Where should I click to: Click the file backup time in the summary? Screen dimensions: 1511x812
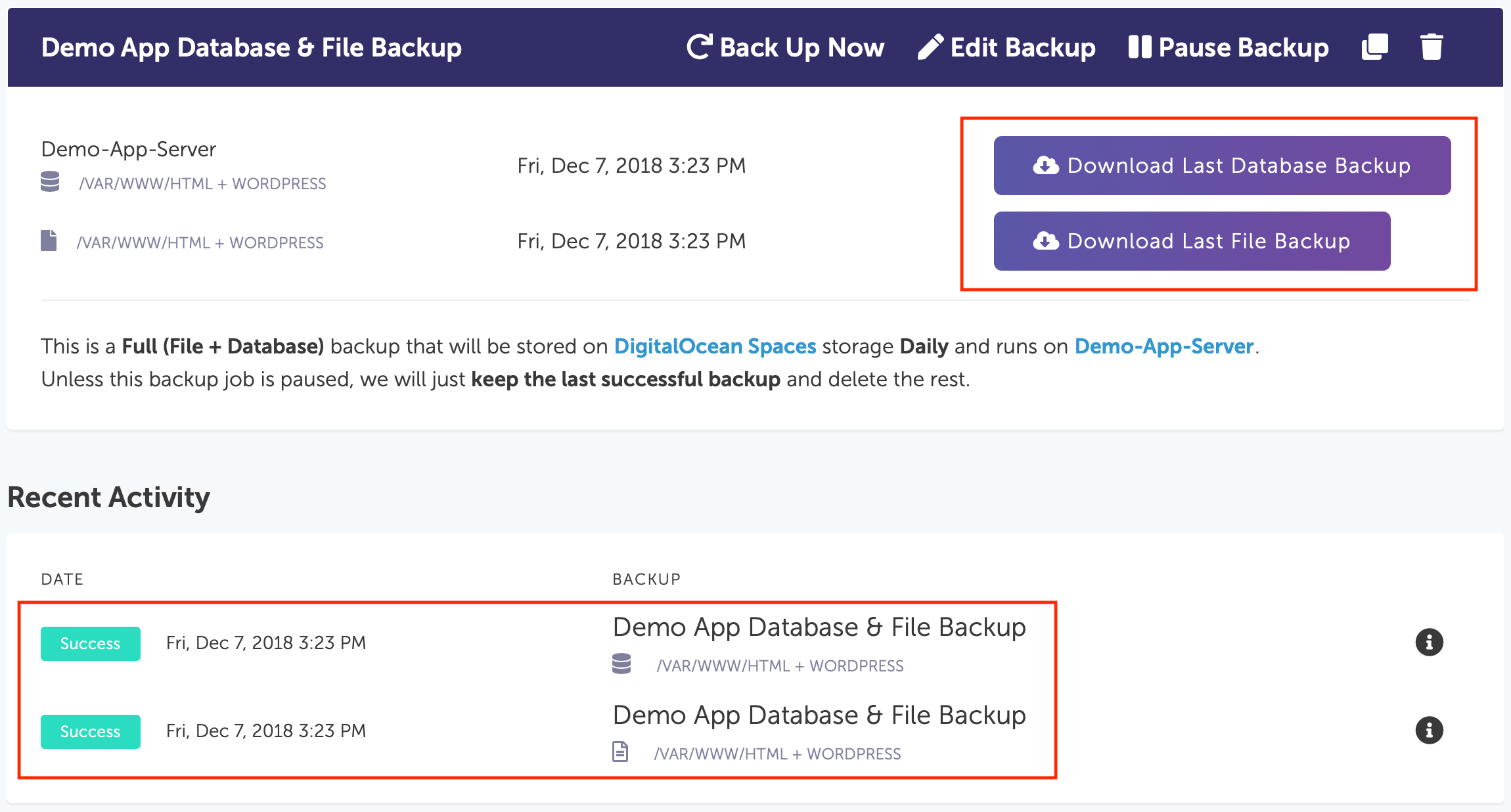(x=631, y=241)
